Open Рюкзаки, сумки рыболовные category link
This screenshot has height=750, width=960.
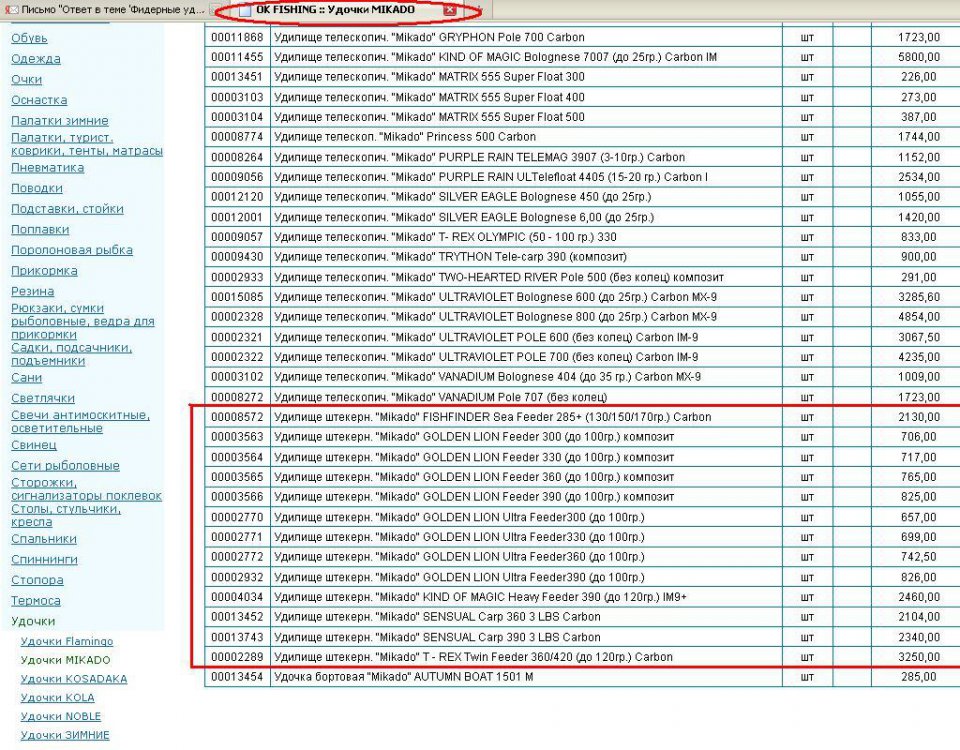(x=83, y=321)
